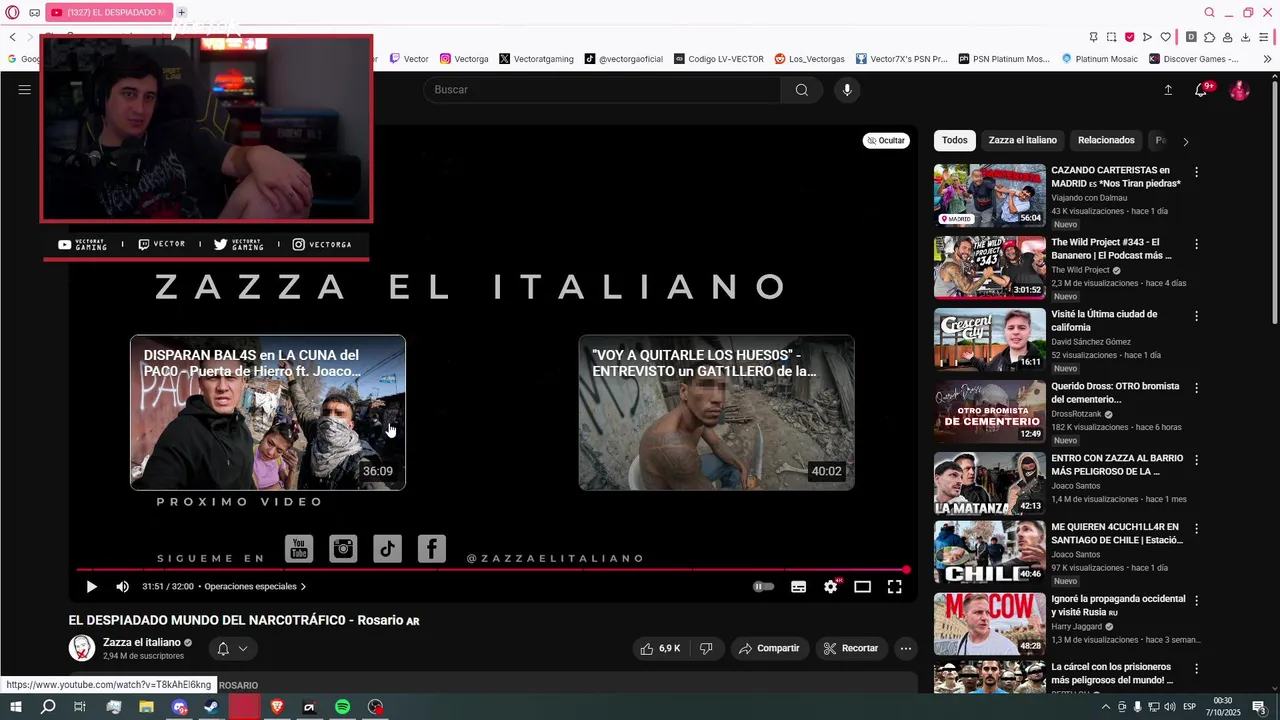Open the Windows Start menu
The width and height of the screenshot is (1280, 720).
coord(15,707)
